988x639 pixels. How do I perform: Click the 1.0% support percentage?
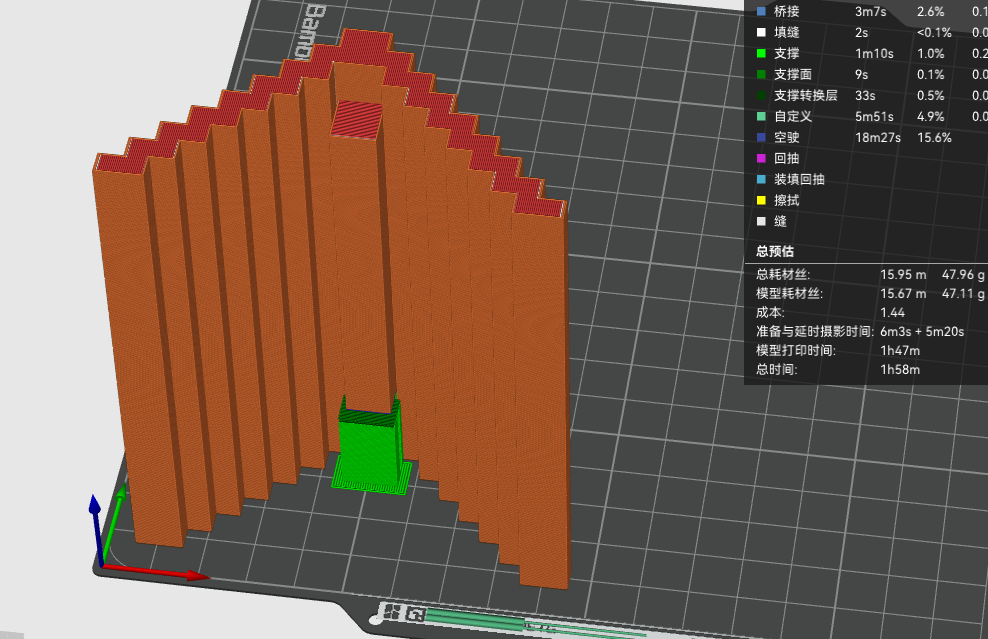[x=930, y=54]
